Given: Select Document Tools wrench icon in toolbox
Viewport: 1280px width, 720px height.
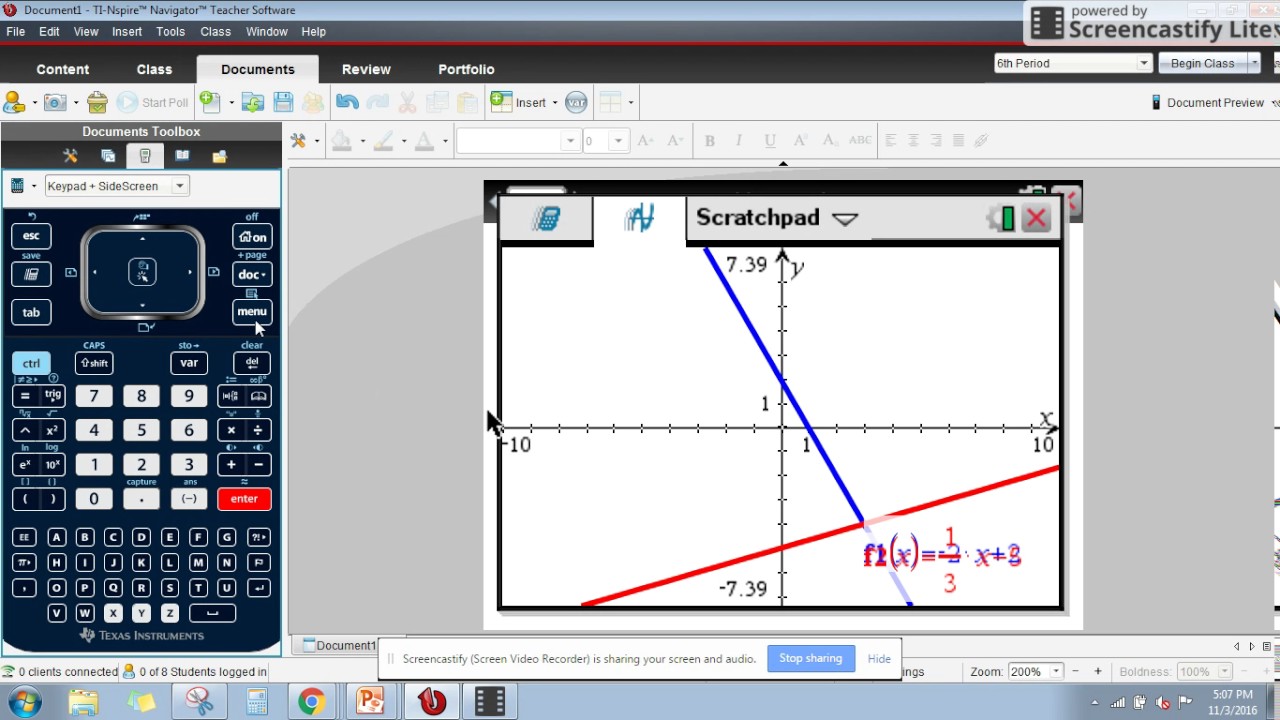Looking at the screenshot, I should (x=70, y=156).
